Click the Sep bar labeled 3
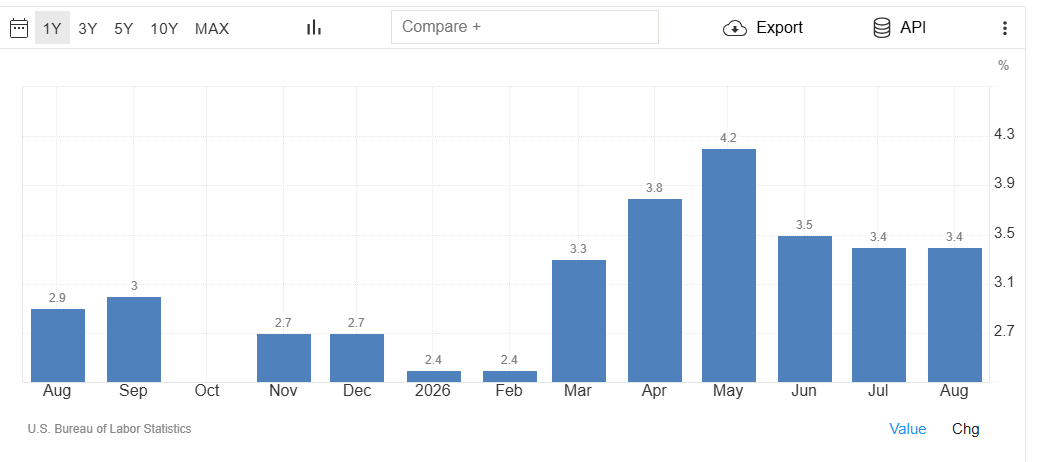 tap(134, 340)
